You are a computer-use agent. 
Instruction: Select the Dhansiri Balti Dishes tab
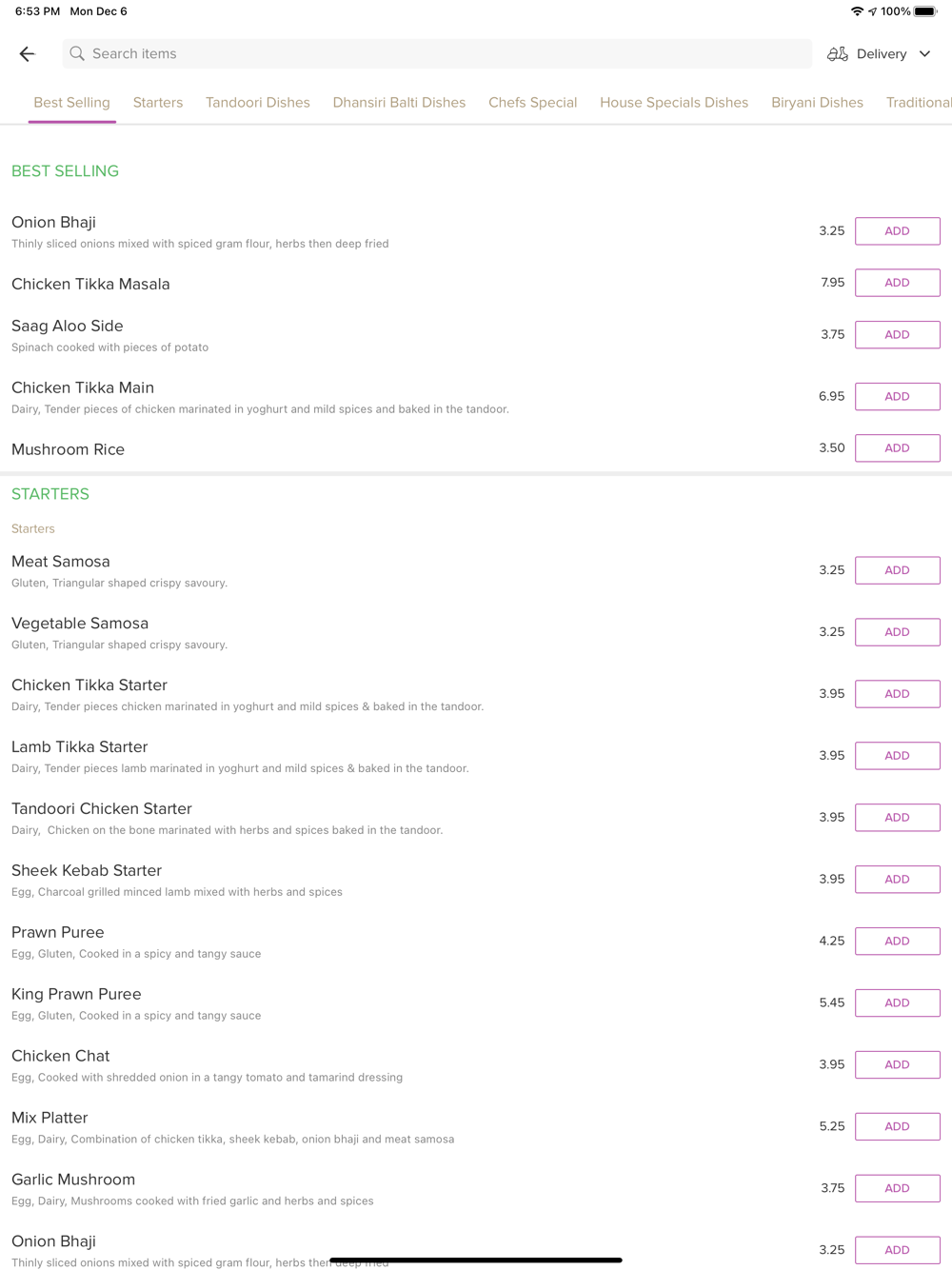pyautogui.click(x=399, y=103)
